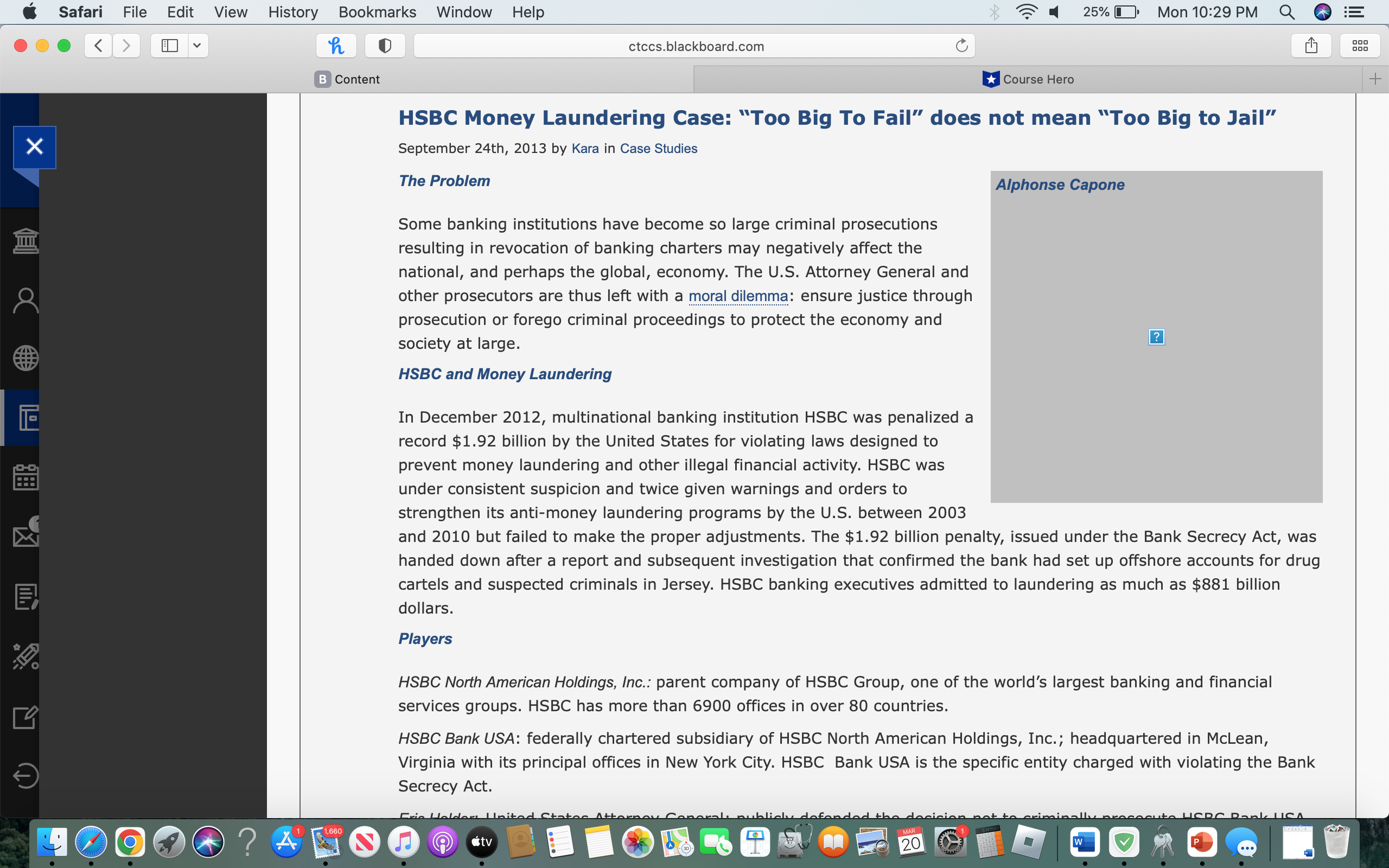Click the privacy shield toolbar icon
This screenshot has width=1389, height=868.
pos(385,46)
